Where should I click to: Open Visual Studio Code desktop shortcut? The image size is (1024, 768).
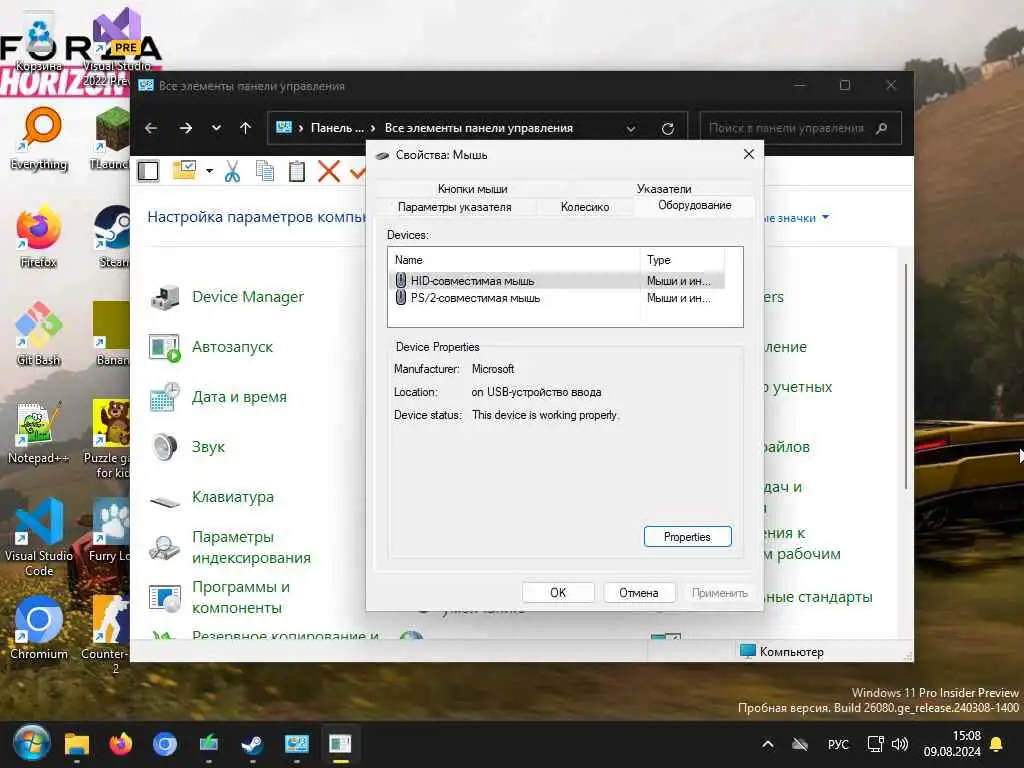click(39, 538)
